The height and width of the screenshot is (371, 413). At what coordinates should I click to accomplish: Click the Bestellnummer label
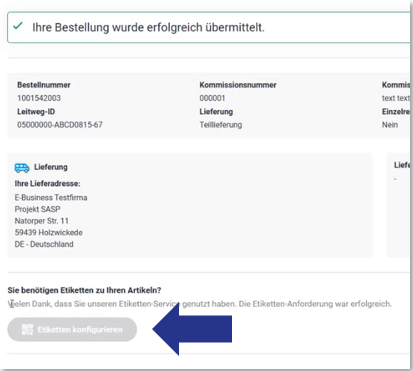point(44,85)
